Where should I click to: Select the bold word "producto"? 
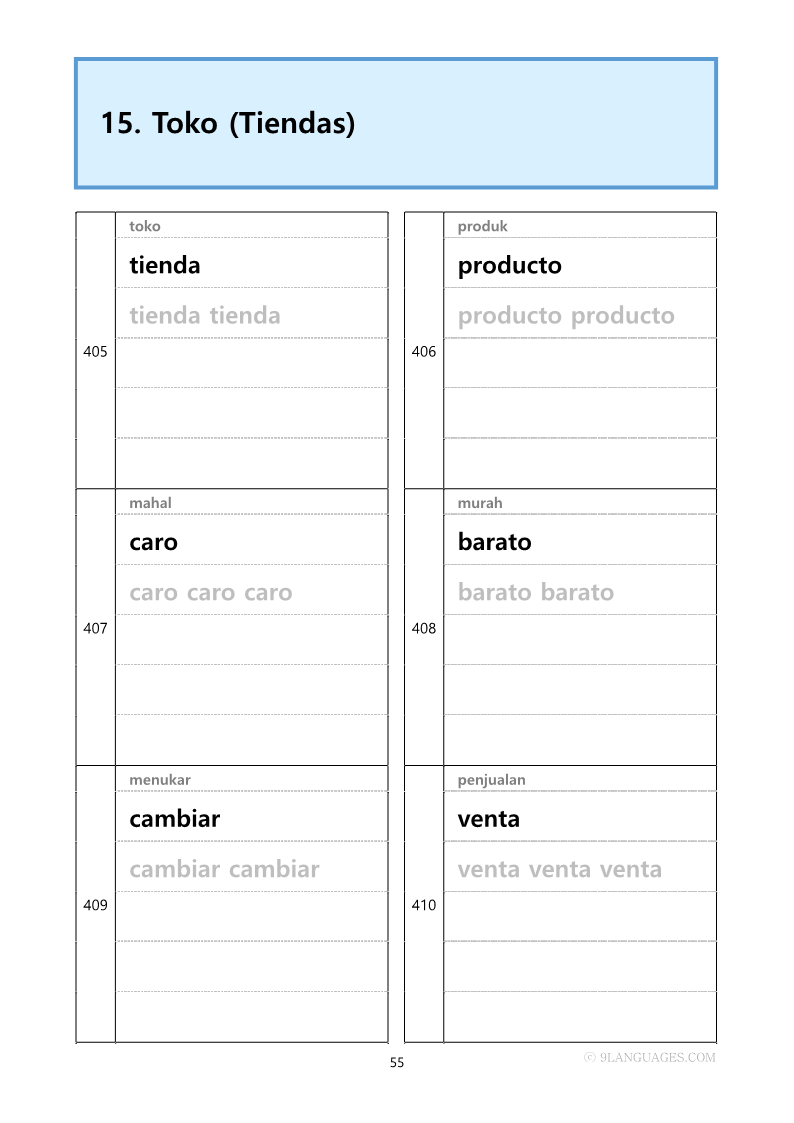510,265
